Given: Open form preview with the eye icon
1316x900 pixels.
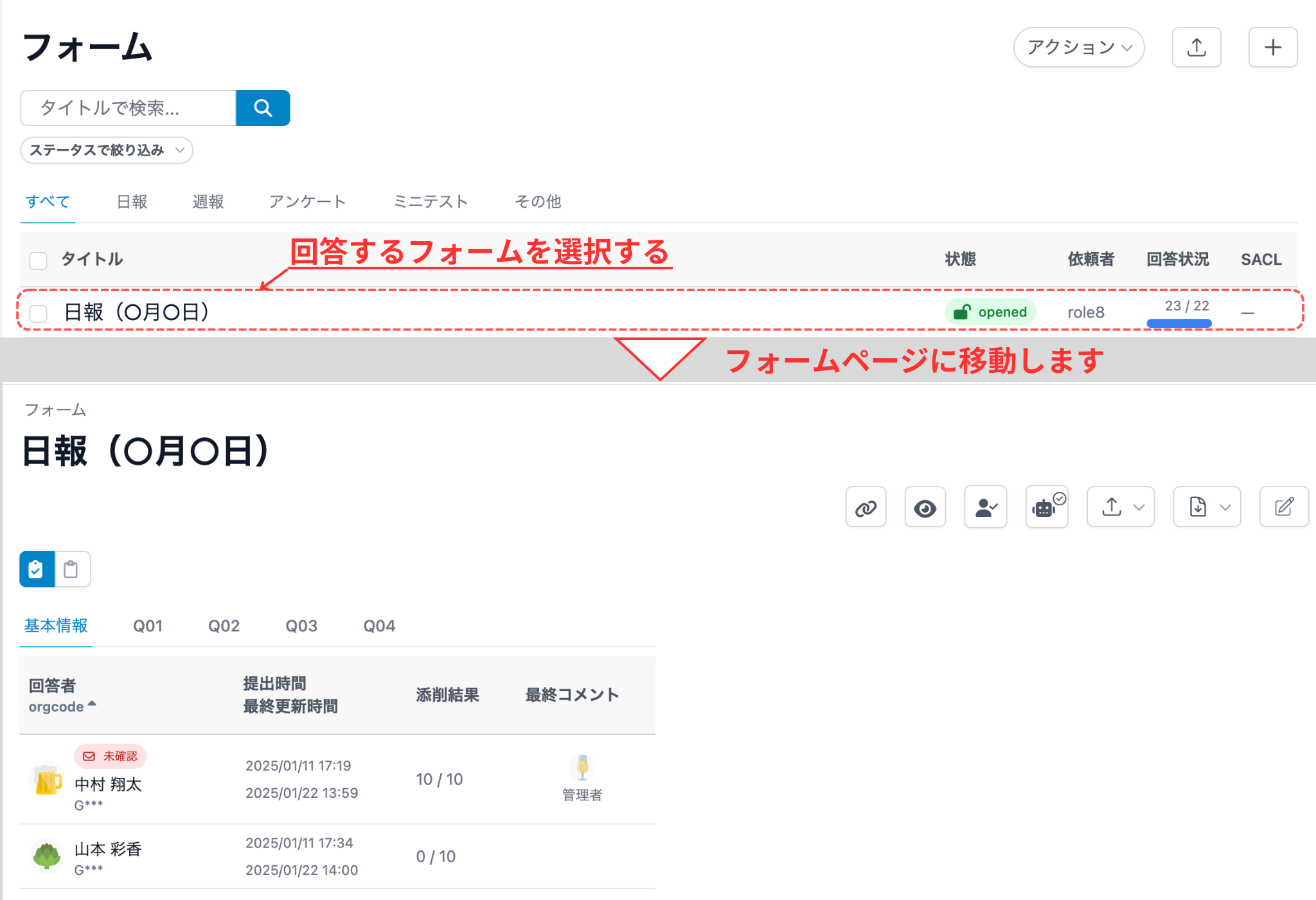Looking at the screenshot, I should pyautogui.click(x=925, y=507).
